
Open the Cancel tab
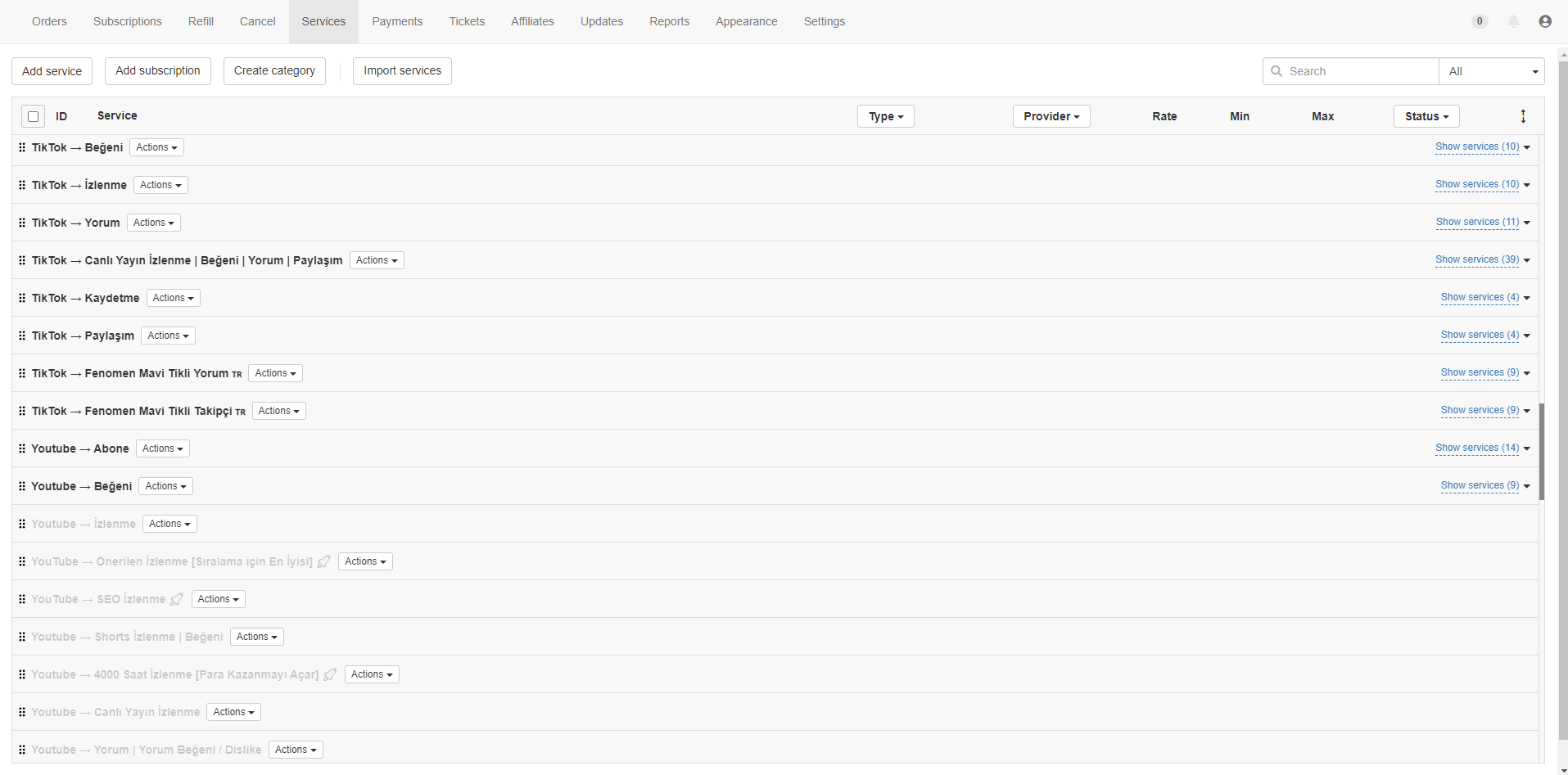click(257, 21)
